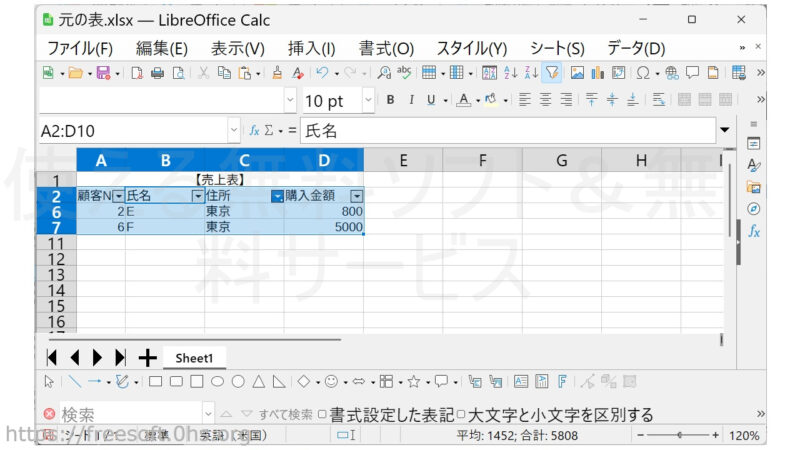Click into the 検索 search field
The image size is (800, 450).
tap(130, 414)
